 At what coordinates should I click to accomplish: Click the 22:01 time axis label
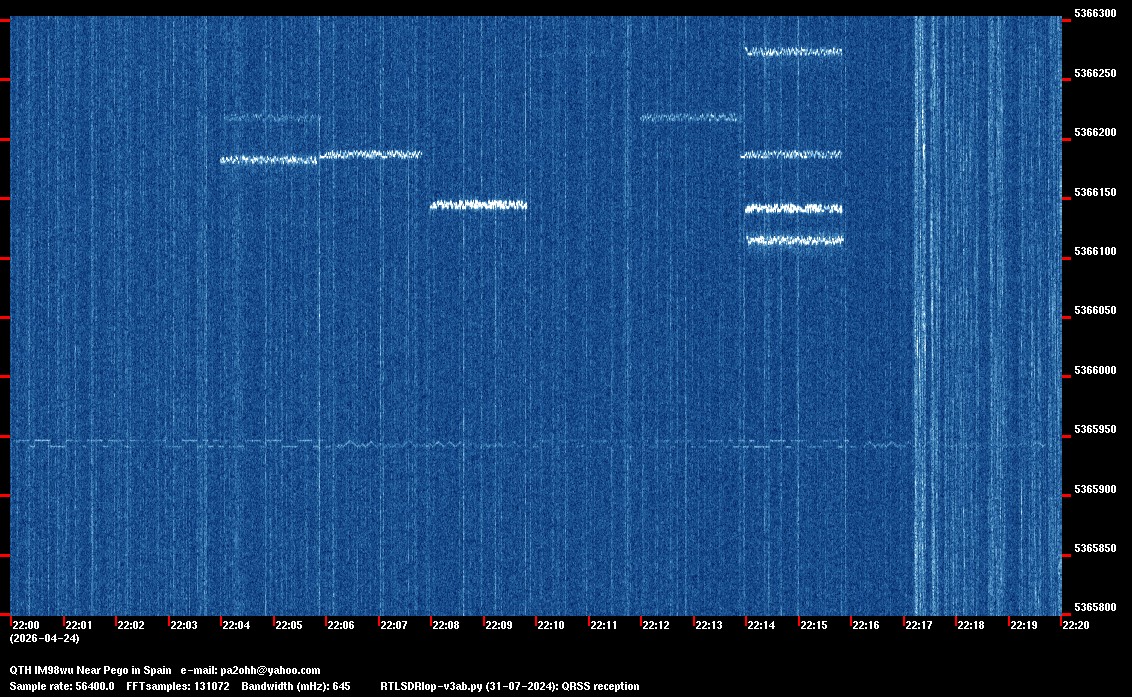pos(78,625)
